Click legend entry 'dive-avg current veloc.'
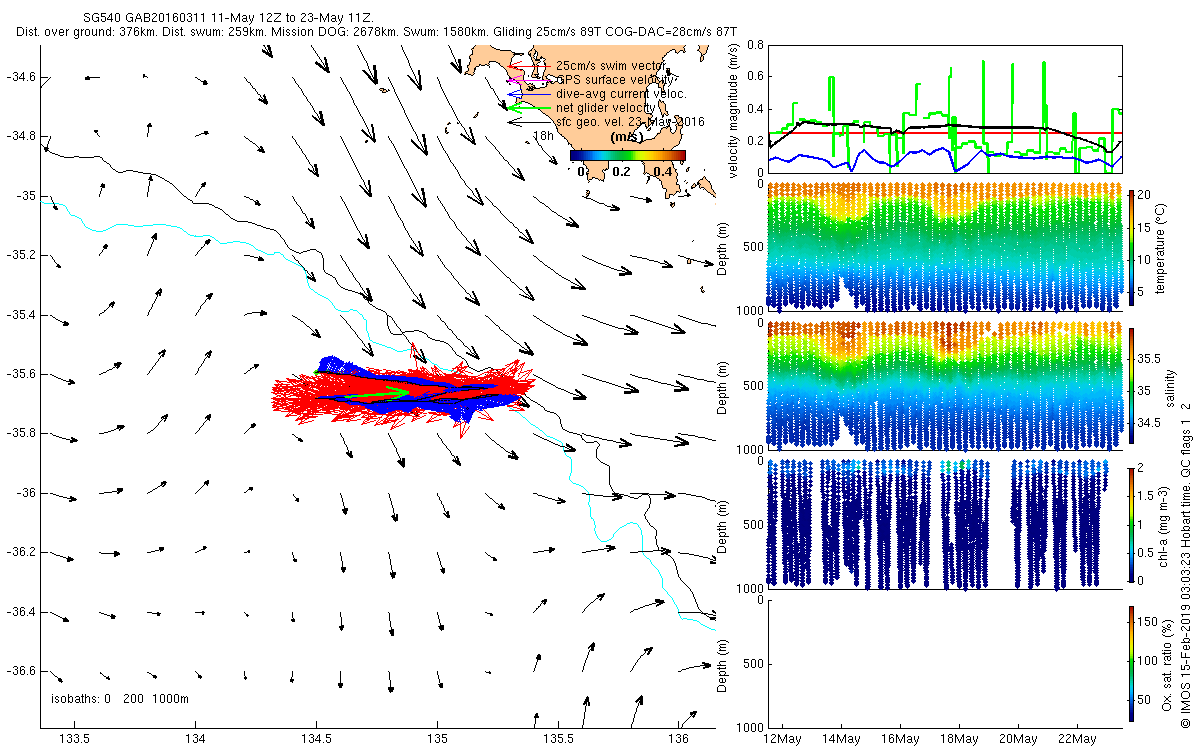 [x=620, y=93]
